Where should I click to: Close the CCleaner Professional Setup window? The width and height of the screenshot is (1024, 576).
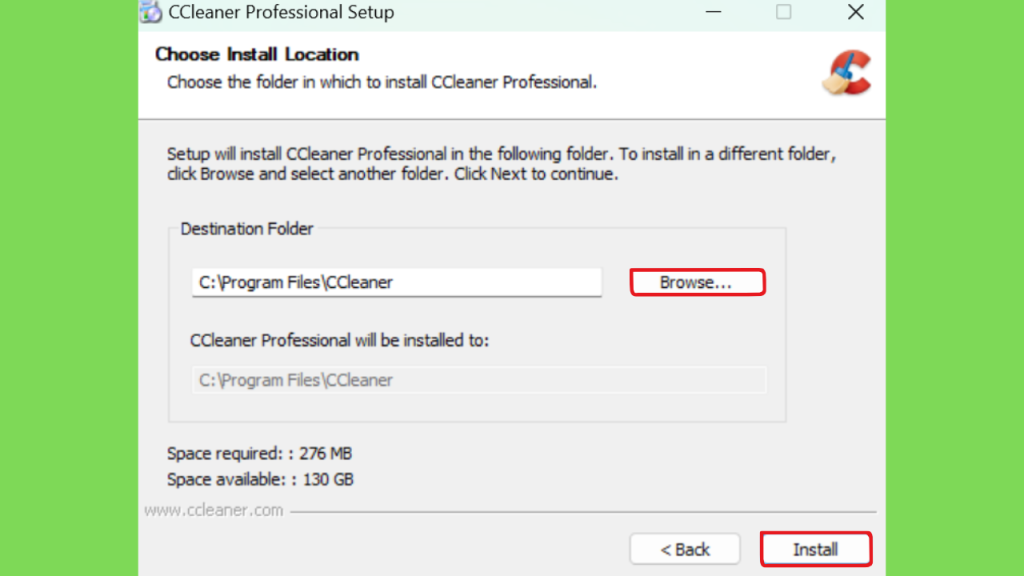(856, 12)
